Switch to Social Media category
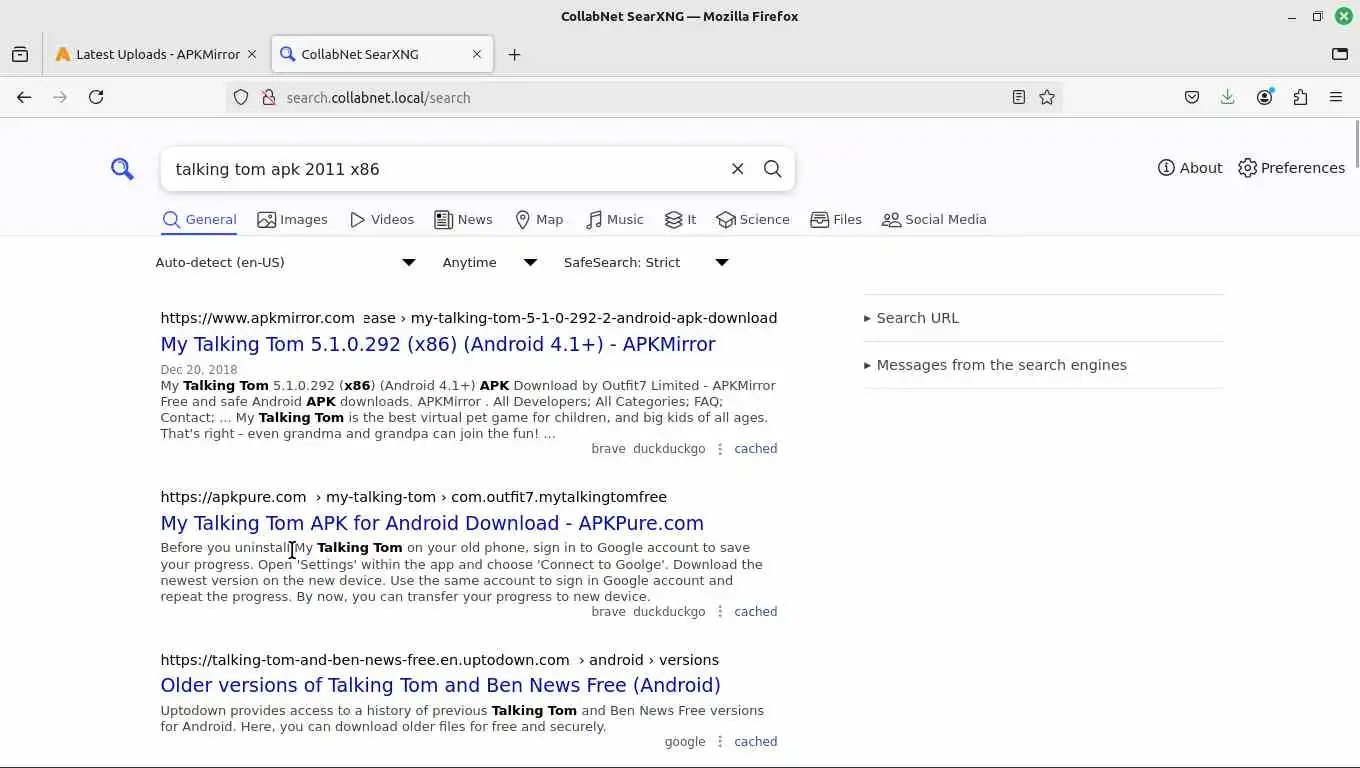The height and width of the screenshot is (768, 1360). pyautogui.click(x=934, y=219)
